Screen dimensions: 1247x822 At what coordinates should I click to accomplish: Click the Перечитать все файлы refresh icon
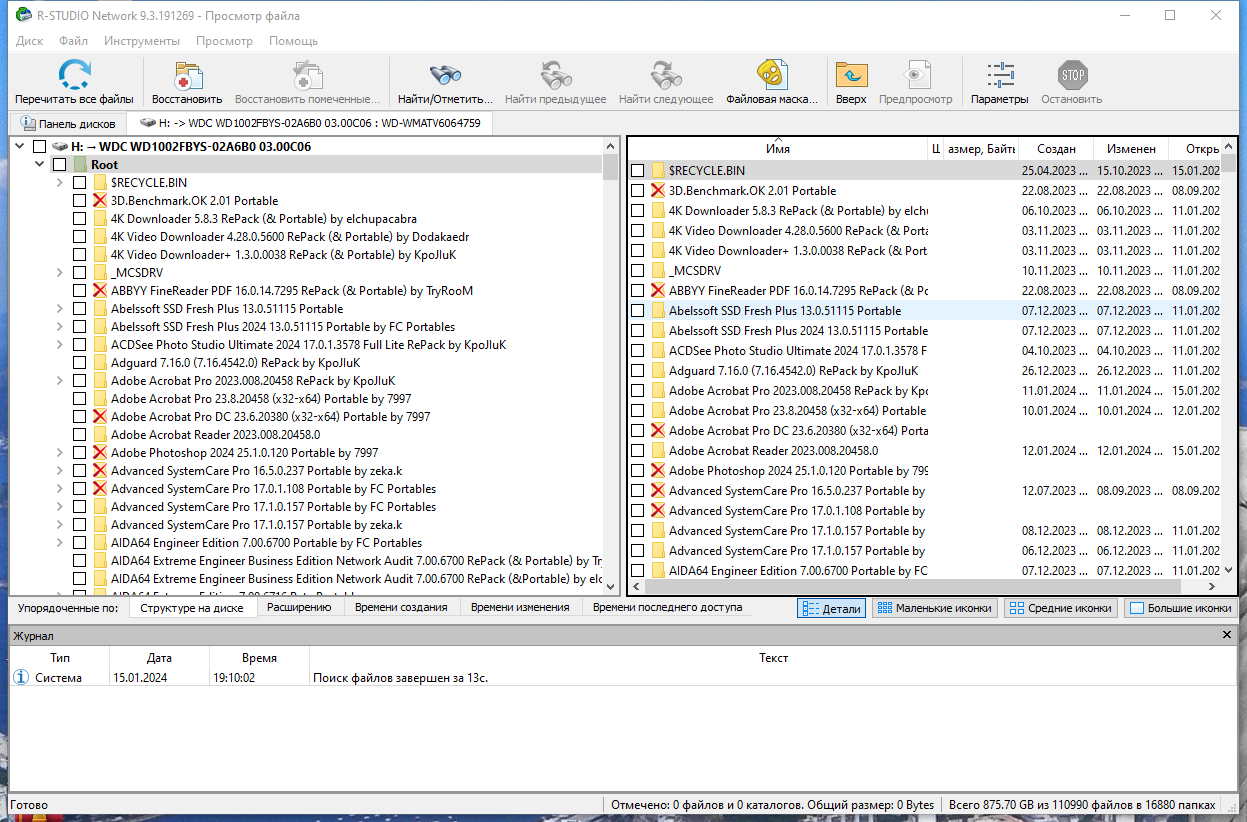point(74,75)
